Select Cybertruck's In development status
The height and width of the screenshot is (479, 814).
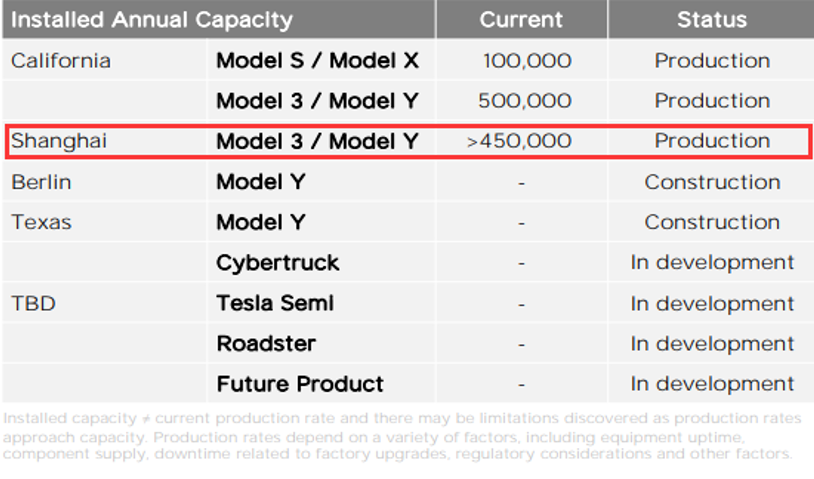coord(712,263)
